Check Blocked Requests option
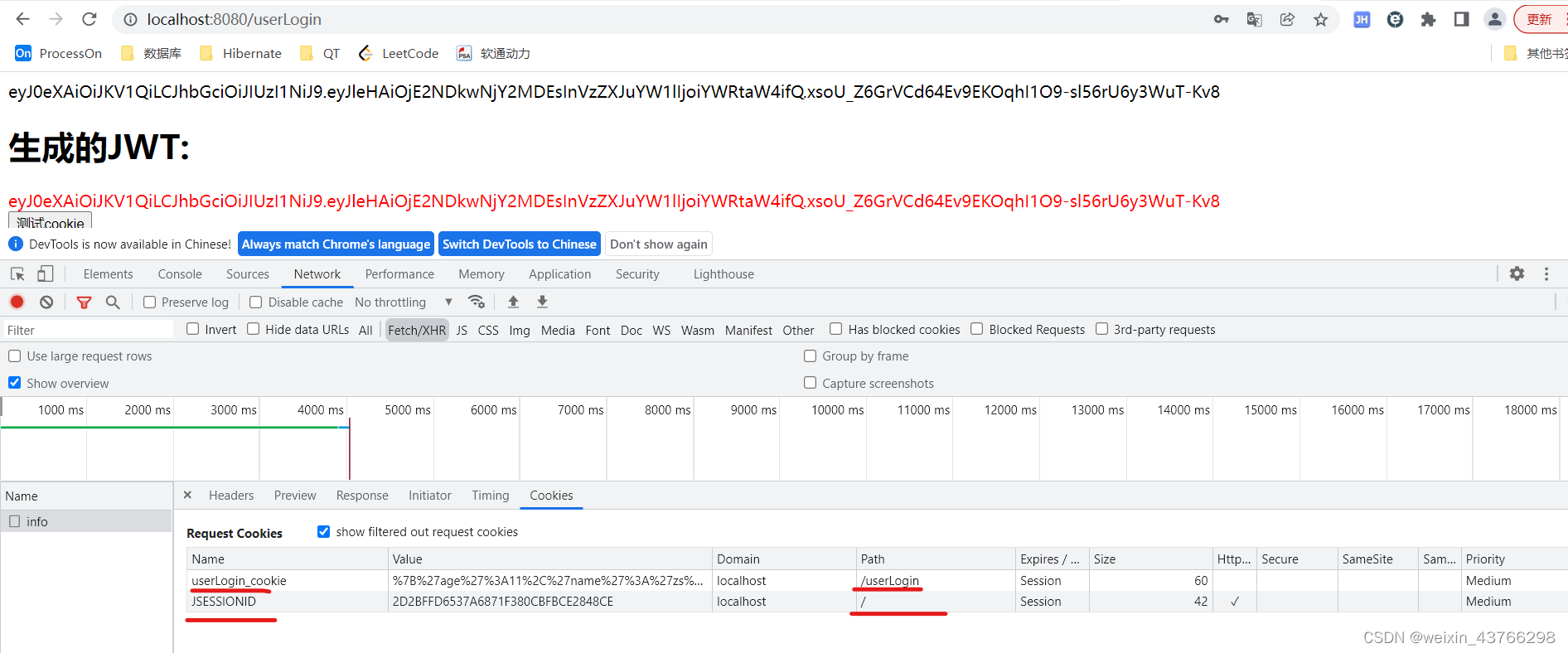1568x653 pixels. 977,329
